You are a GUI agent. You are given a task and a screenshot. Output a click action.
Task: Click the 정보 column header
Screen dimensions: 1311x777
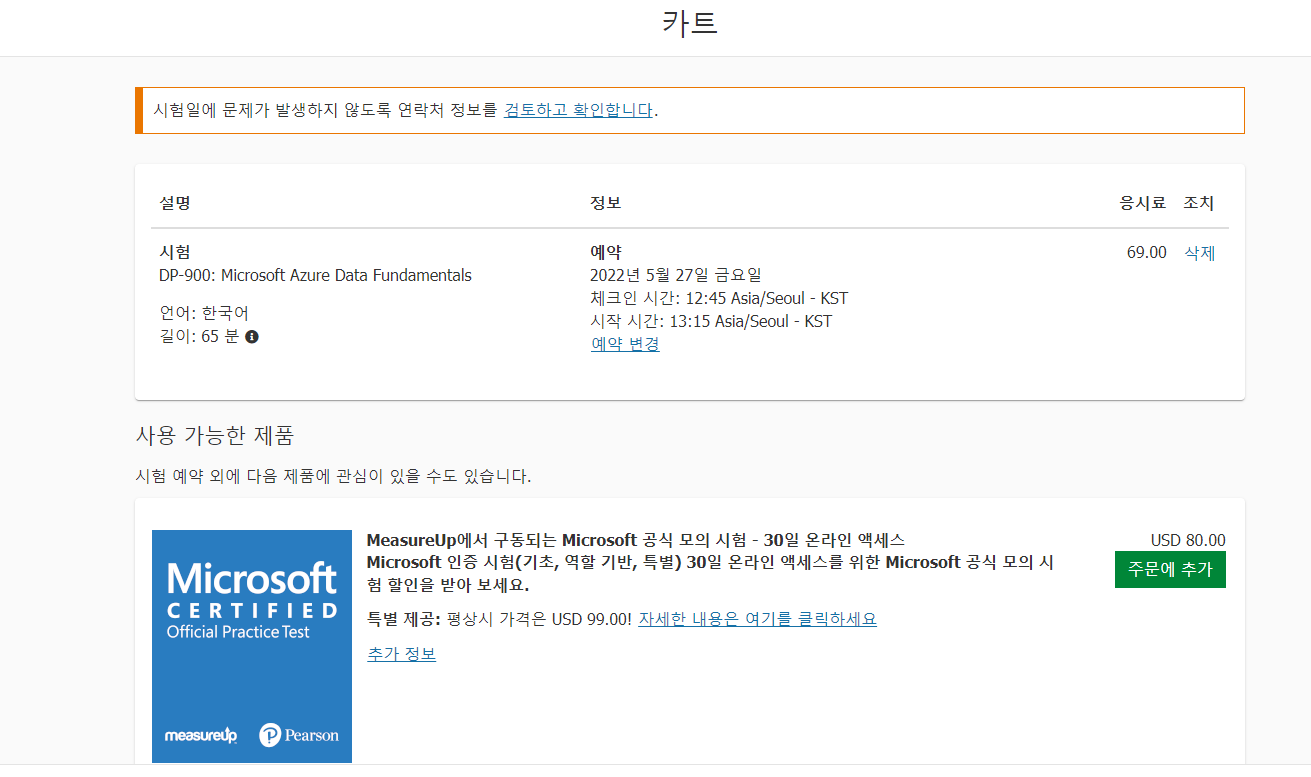point(605,203)
